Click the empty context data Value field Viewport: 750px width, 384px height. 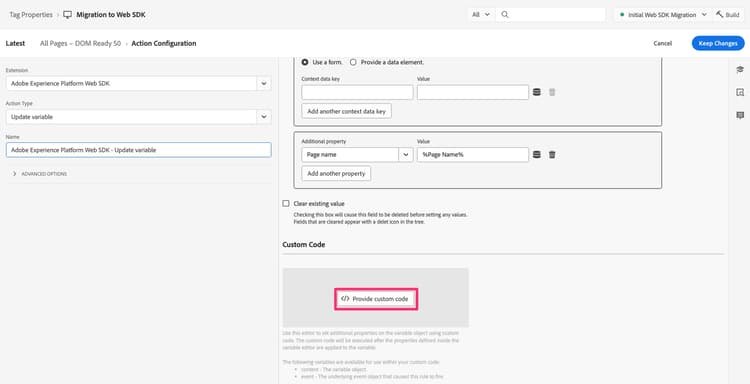pos(473,92)
